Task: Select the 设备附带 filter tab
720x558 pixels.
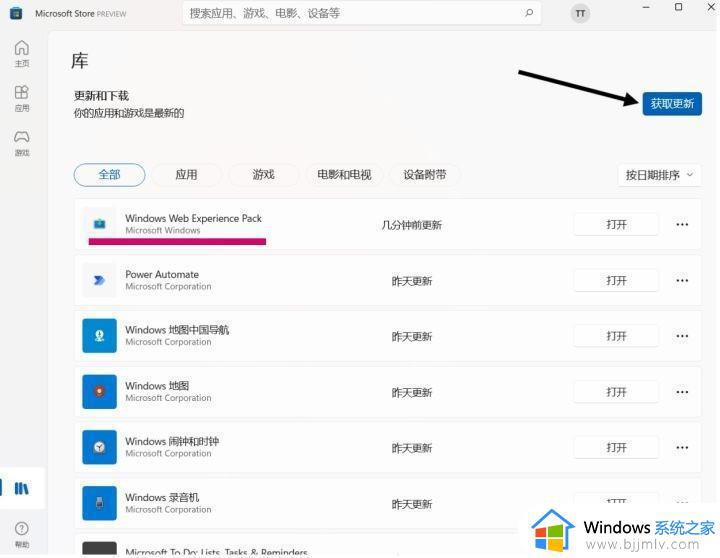Action: (425, 175)
